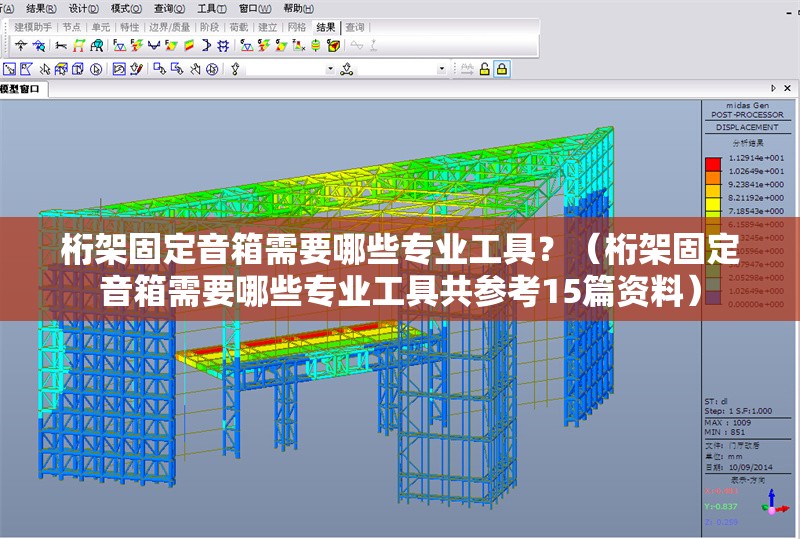Activate Unselect Window tool
The height and width of the screenshot is (539, 800).
coord(159,69)
